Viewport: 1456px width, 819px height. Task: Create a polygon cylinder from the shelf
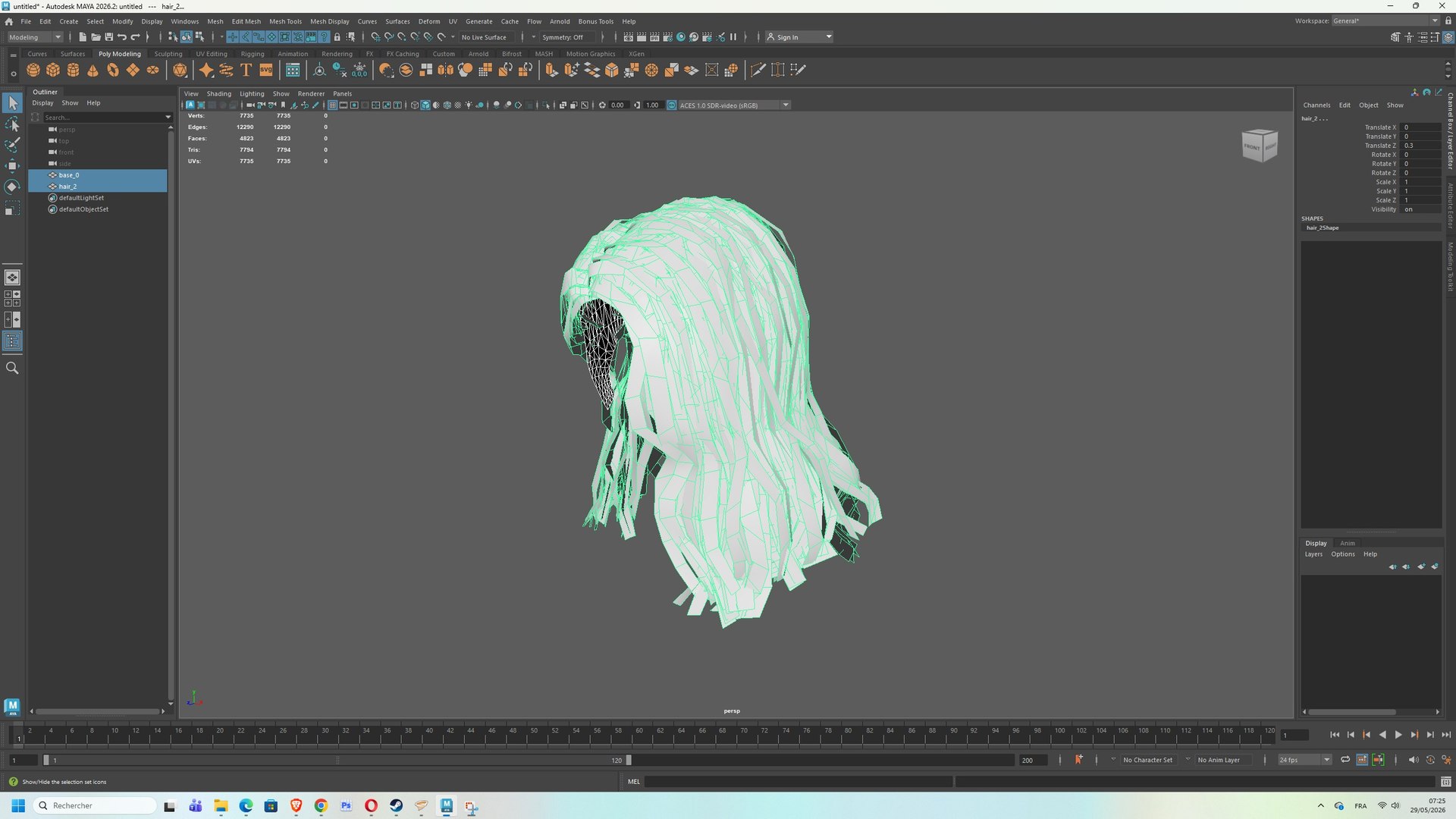(x=73, y=70)
